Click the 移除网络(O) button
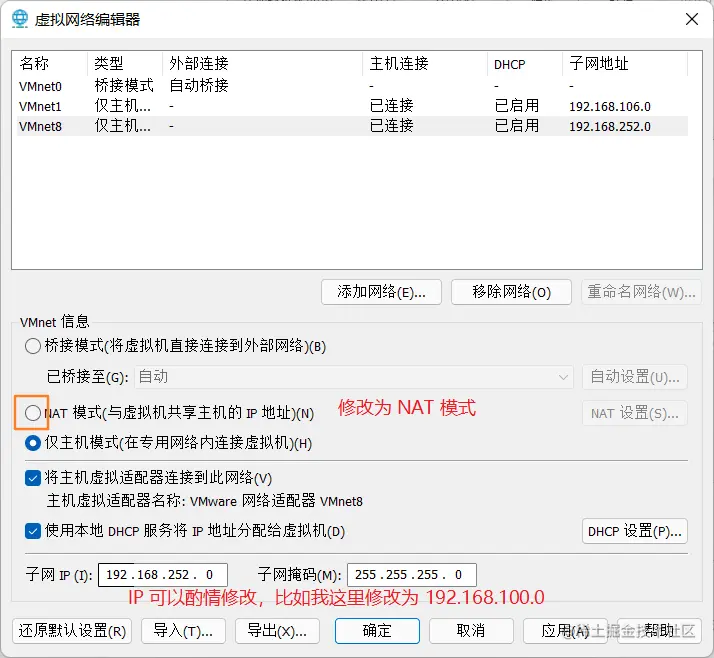This screenshot has height=658, width=714. 511,292
